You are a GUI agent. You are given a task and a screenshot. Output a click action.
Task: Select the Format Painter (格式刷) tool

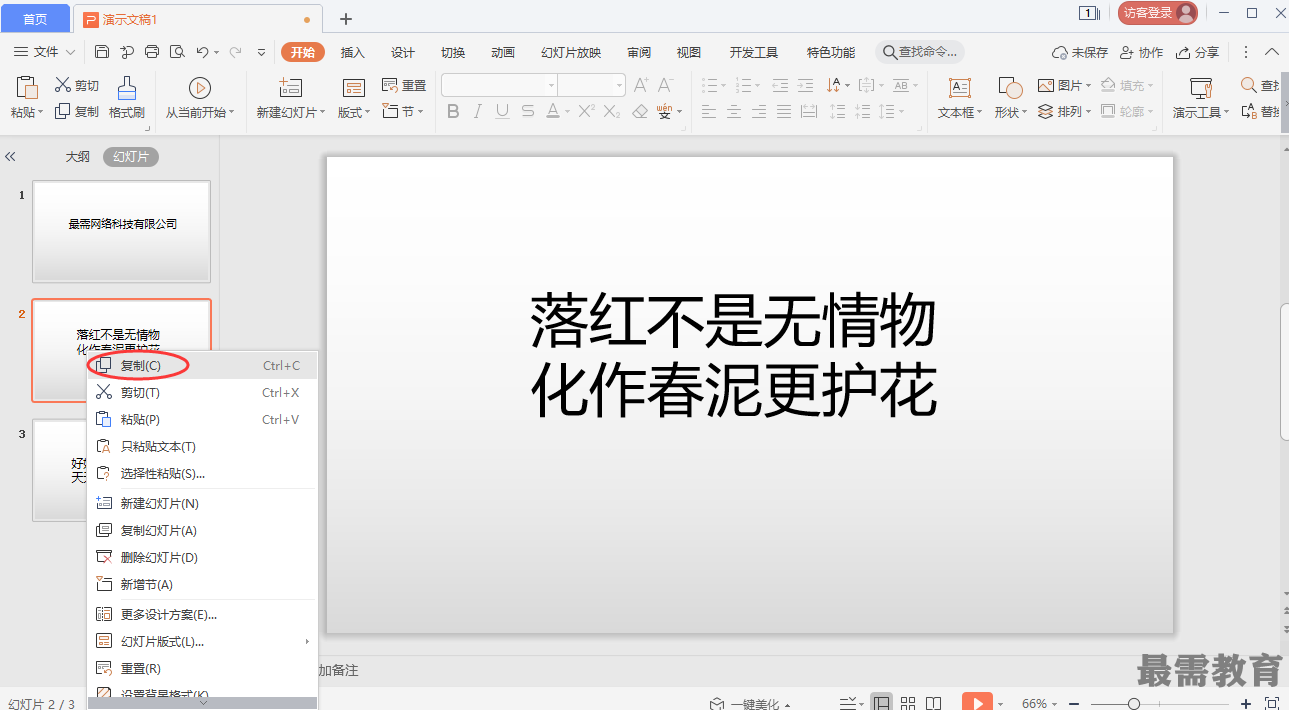(x=127, y=97)
